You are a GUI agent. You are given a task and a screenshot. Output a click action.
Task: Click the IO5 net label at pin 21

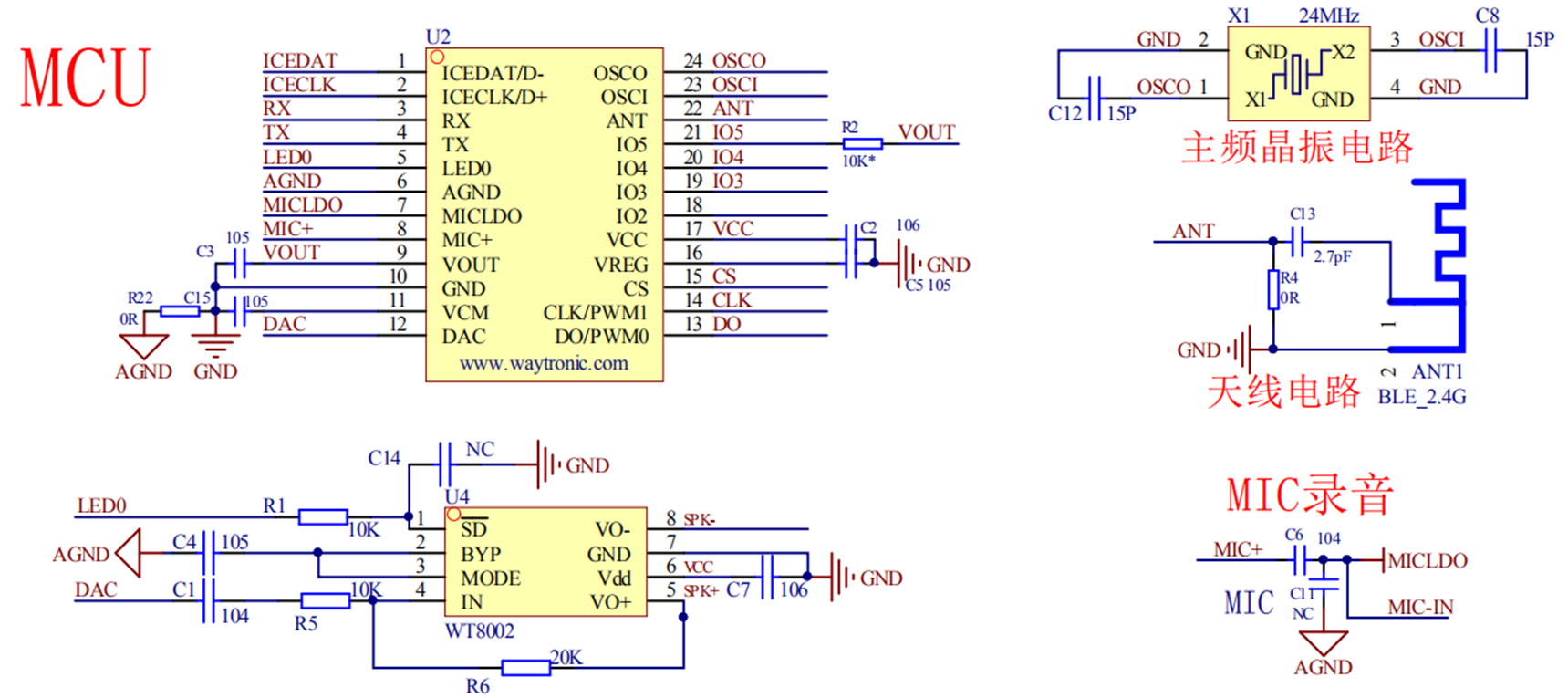click(x=728, y=132)
